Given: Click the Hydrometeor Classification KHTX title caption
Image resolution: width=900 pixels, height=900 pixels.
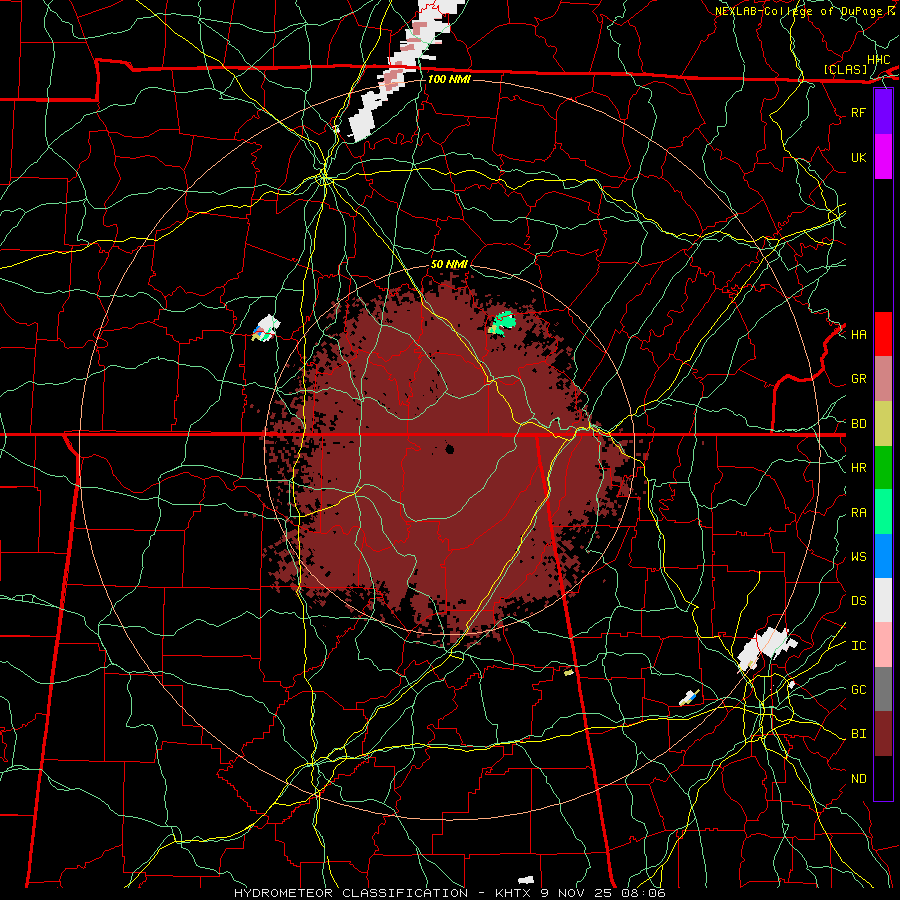Looking at the screenshot, I should coord(450,893).
